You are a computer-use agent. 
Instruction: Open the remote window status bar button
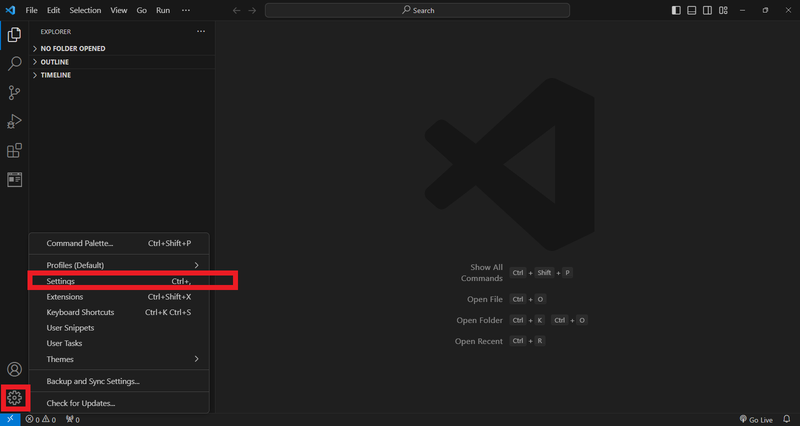(10, 419)
